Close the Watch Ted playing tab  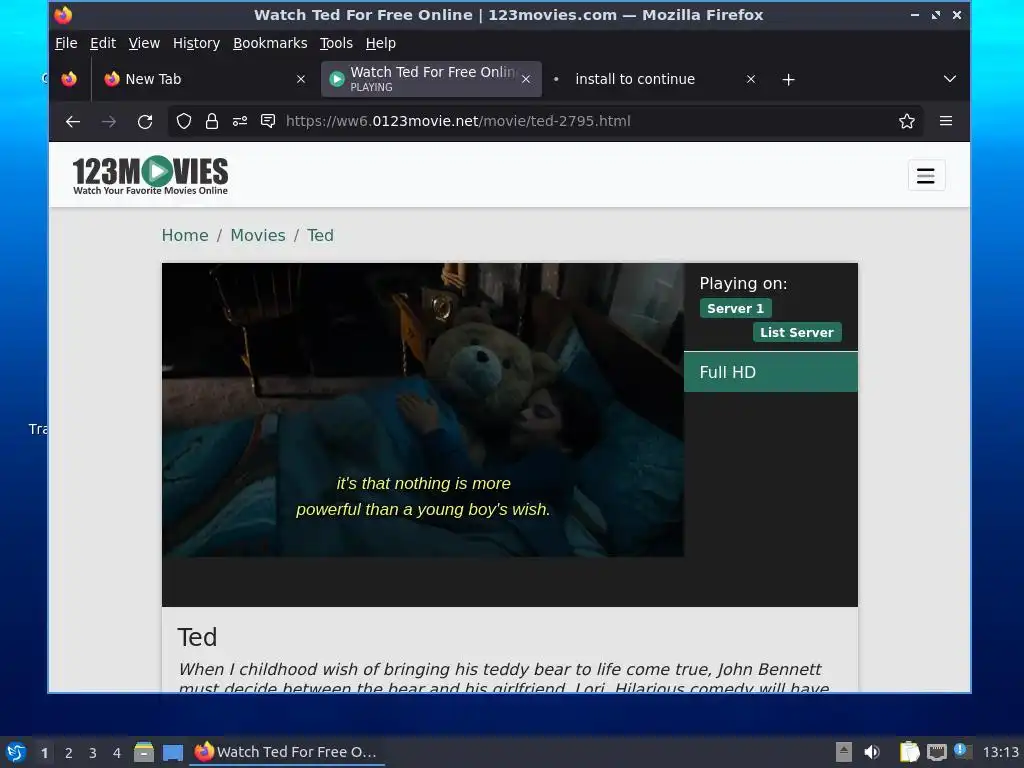(x=526, y=79)
